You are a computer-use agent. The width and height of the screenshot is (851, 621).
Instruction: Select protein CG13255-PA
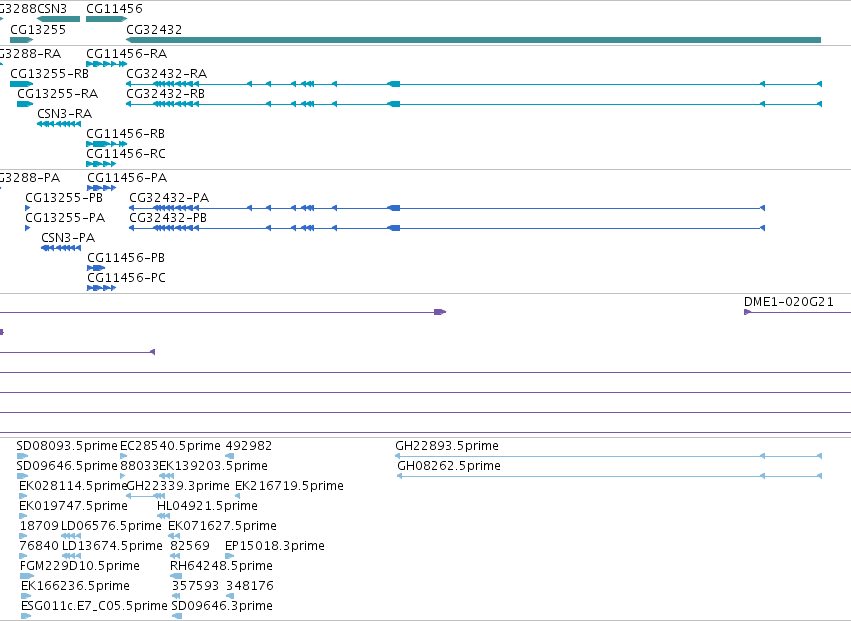click(28, 229)
